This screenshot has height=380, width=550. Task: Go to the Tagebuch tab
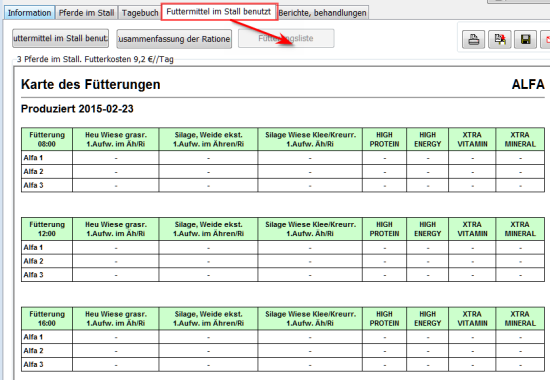140,13
